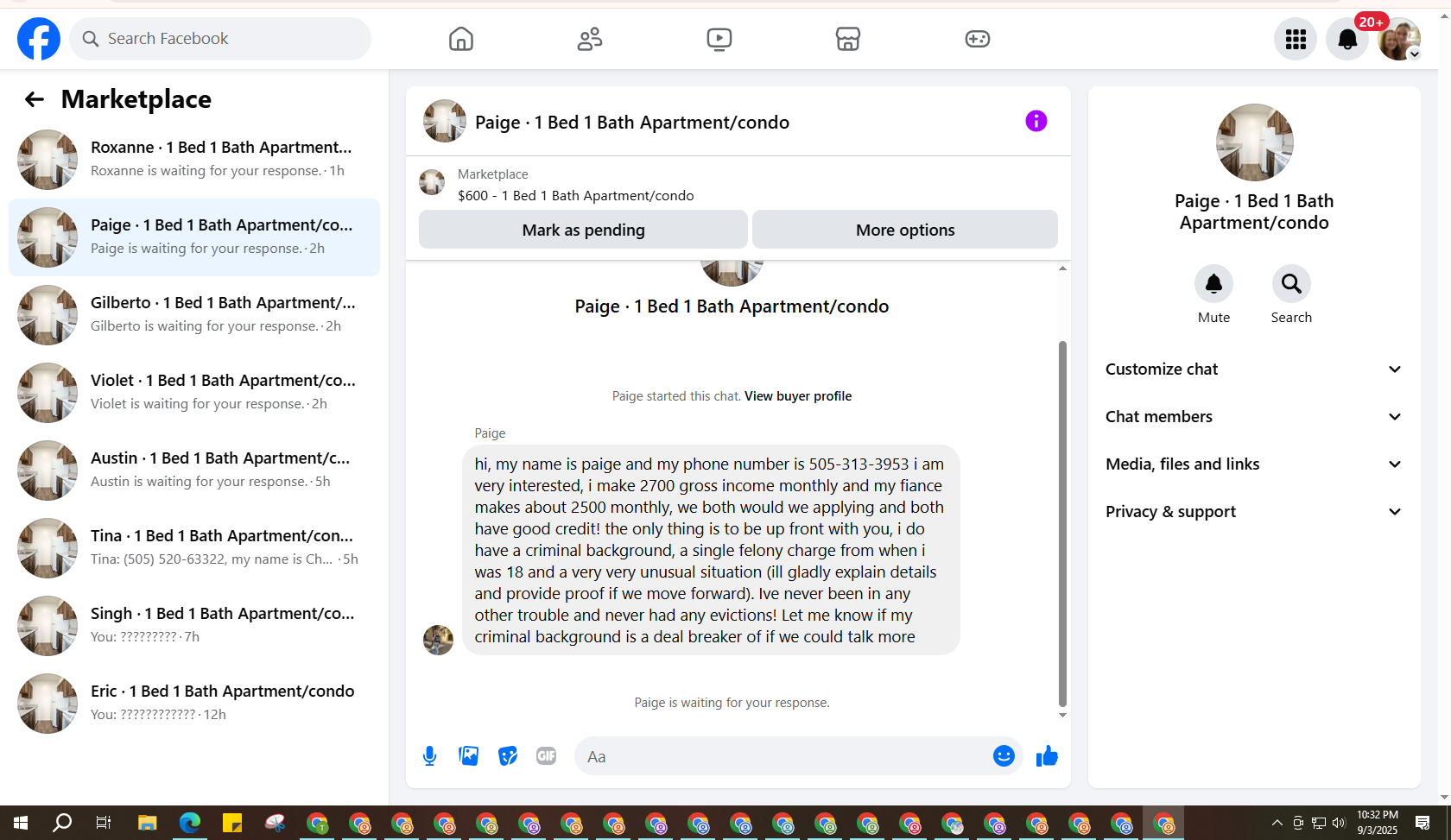1451x840 pixels.
Task: Search in conversation magnifier icon
Action: (x=1291, y=283)
